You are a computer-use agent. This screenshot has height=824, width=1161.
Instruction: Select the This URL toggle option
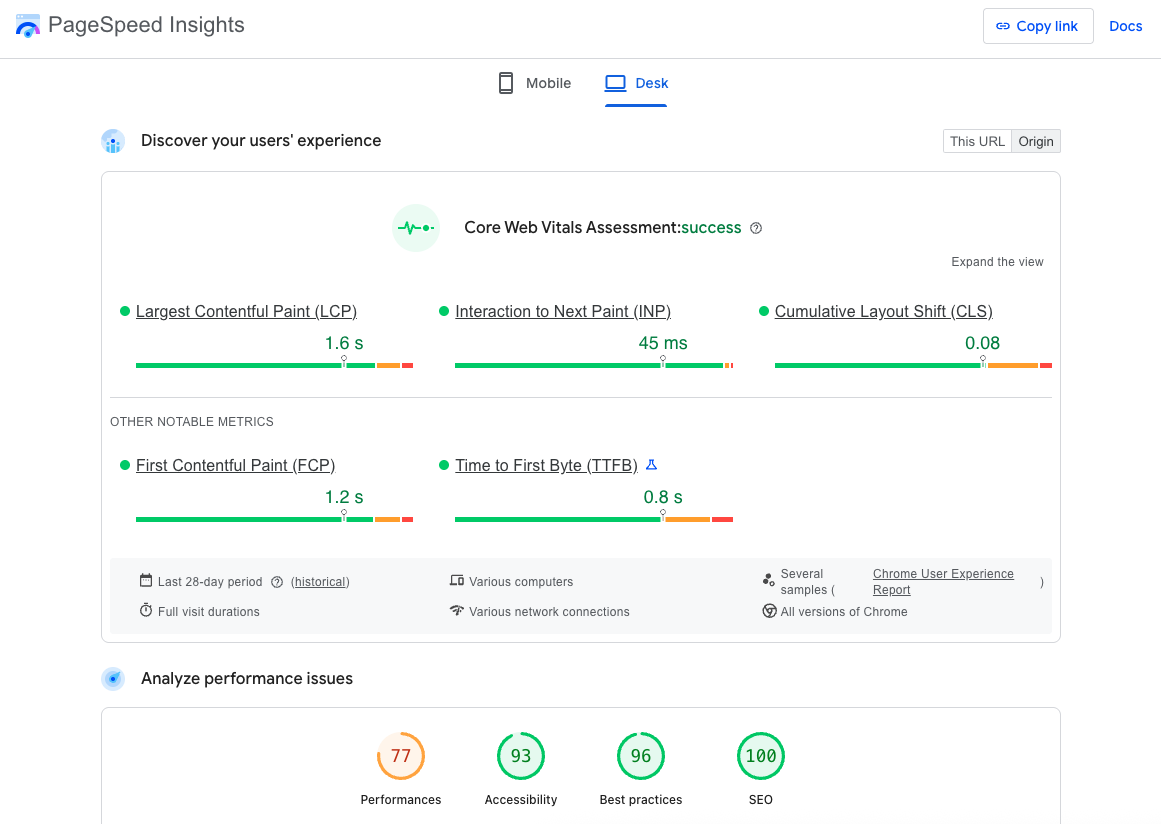click(977, 141)
